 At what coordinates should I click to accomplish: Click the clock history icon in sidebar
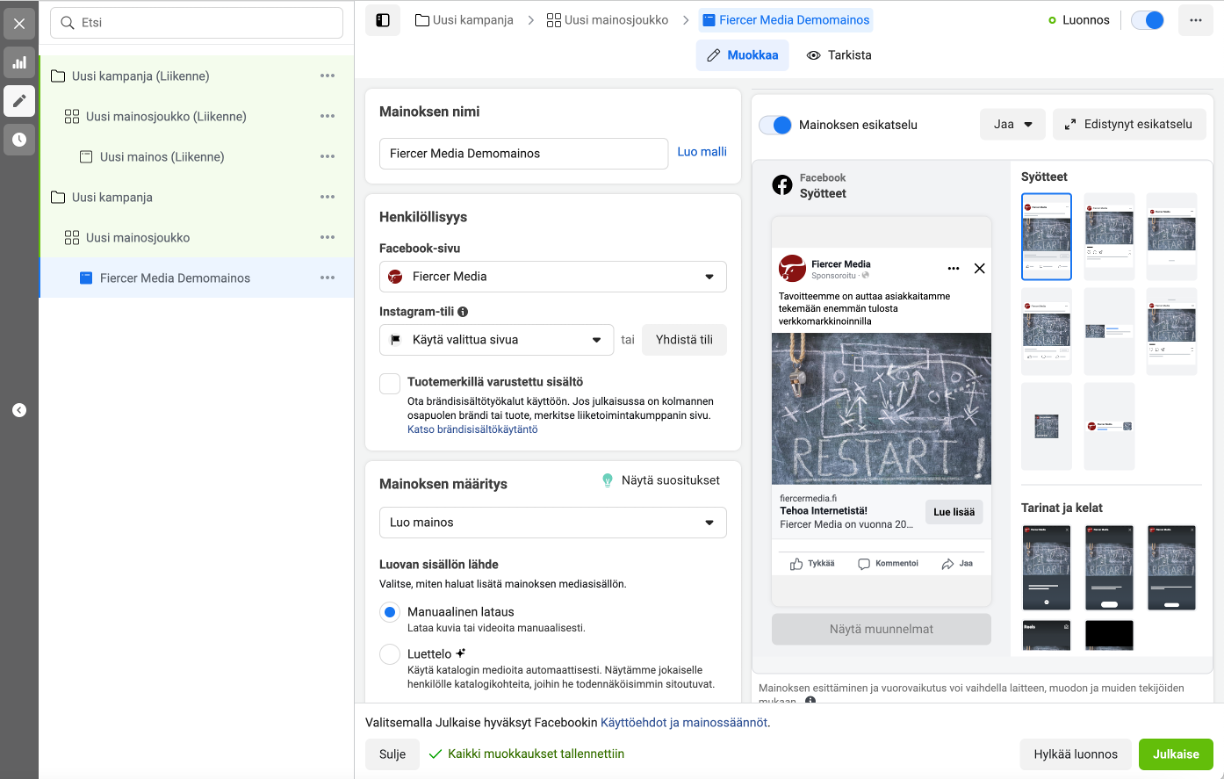click(19, 140)
